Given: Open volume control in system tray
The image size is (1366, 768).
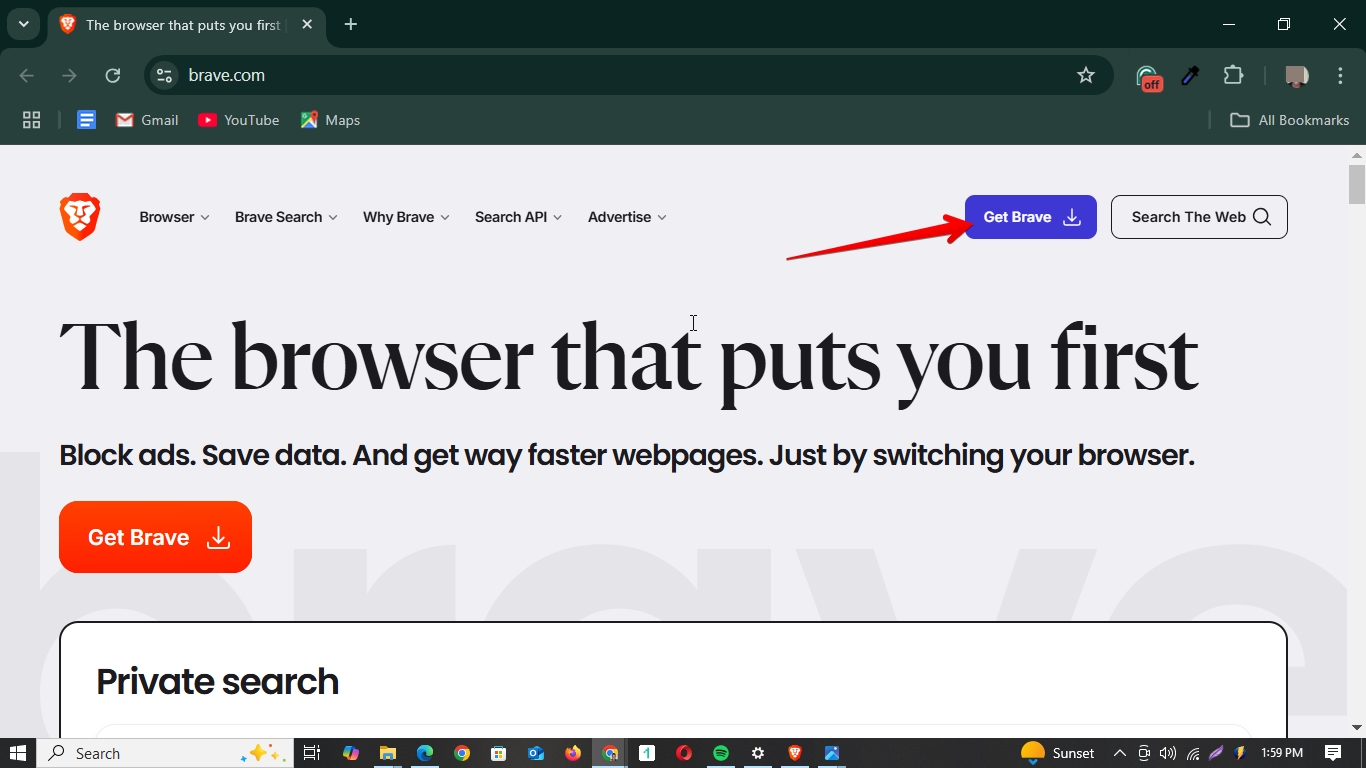Looking at the screenshot, I should point(1168,753).
